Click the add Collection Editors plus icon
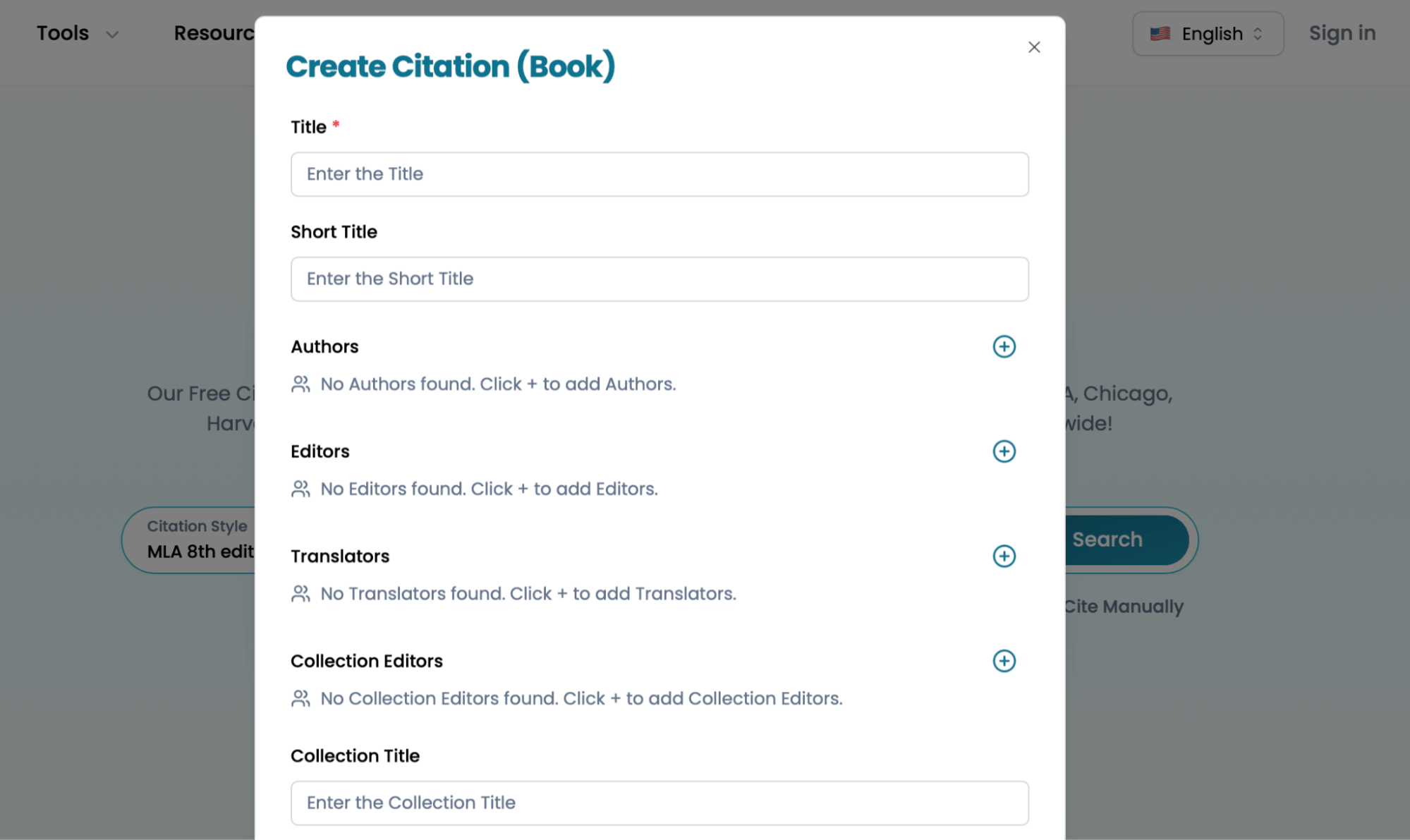 click(1004, 661)
